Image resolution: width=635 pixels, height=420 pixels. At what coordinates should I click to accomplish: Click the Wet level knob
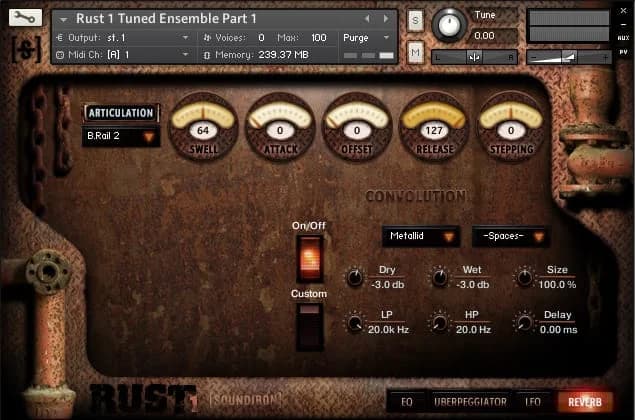(440, 277)
